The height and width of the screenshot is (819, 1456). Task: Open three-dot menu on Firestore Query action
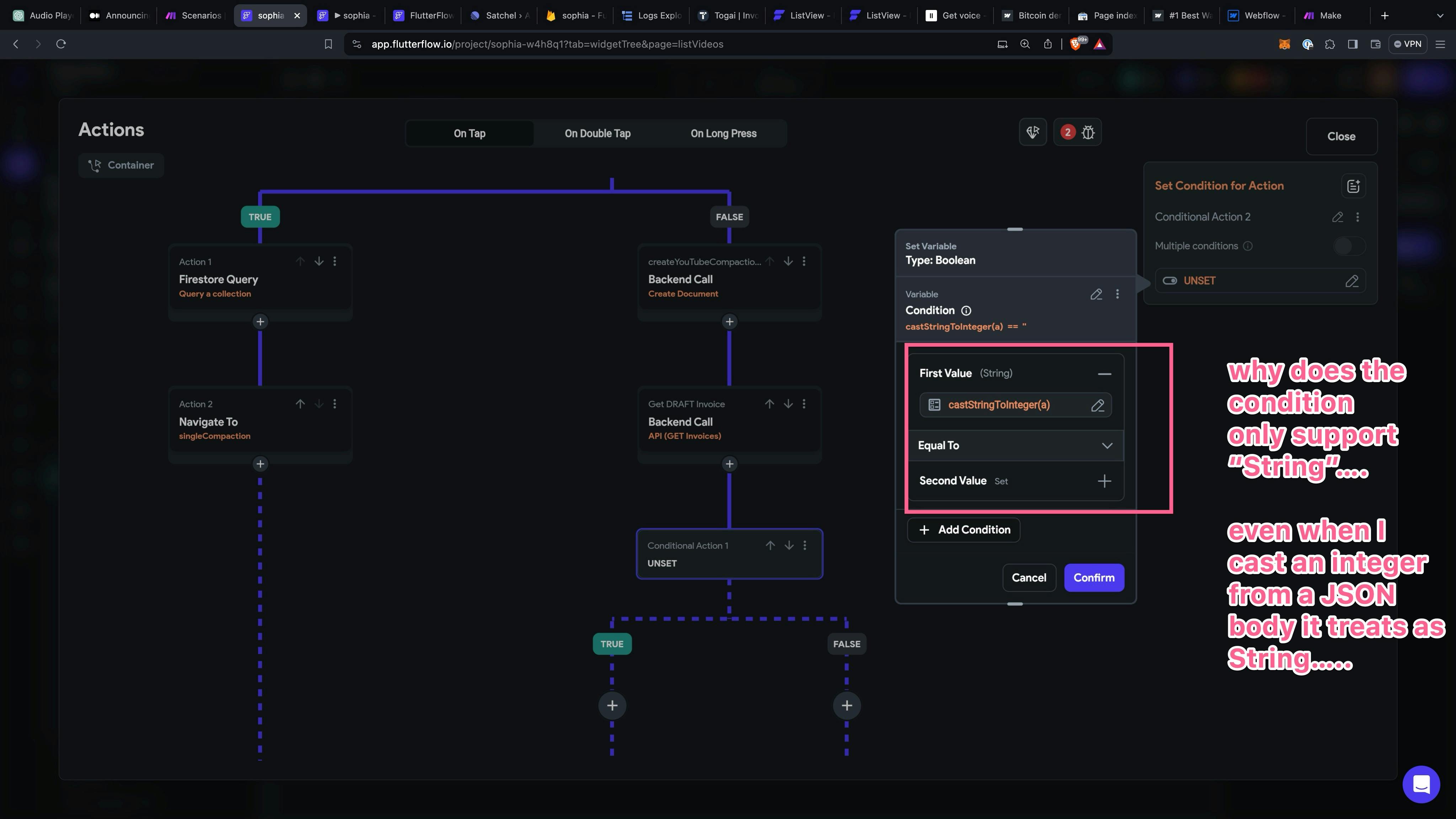(334, 261)
